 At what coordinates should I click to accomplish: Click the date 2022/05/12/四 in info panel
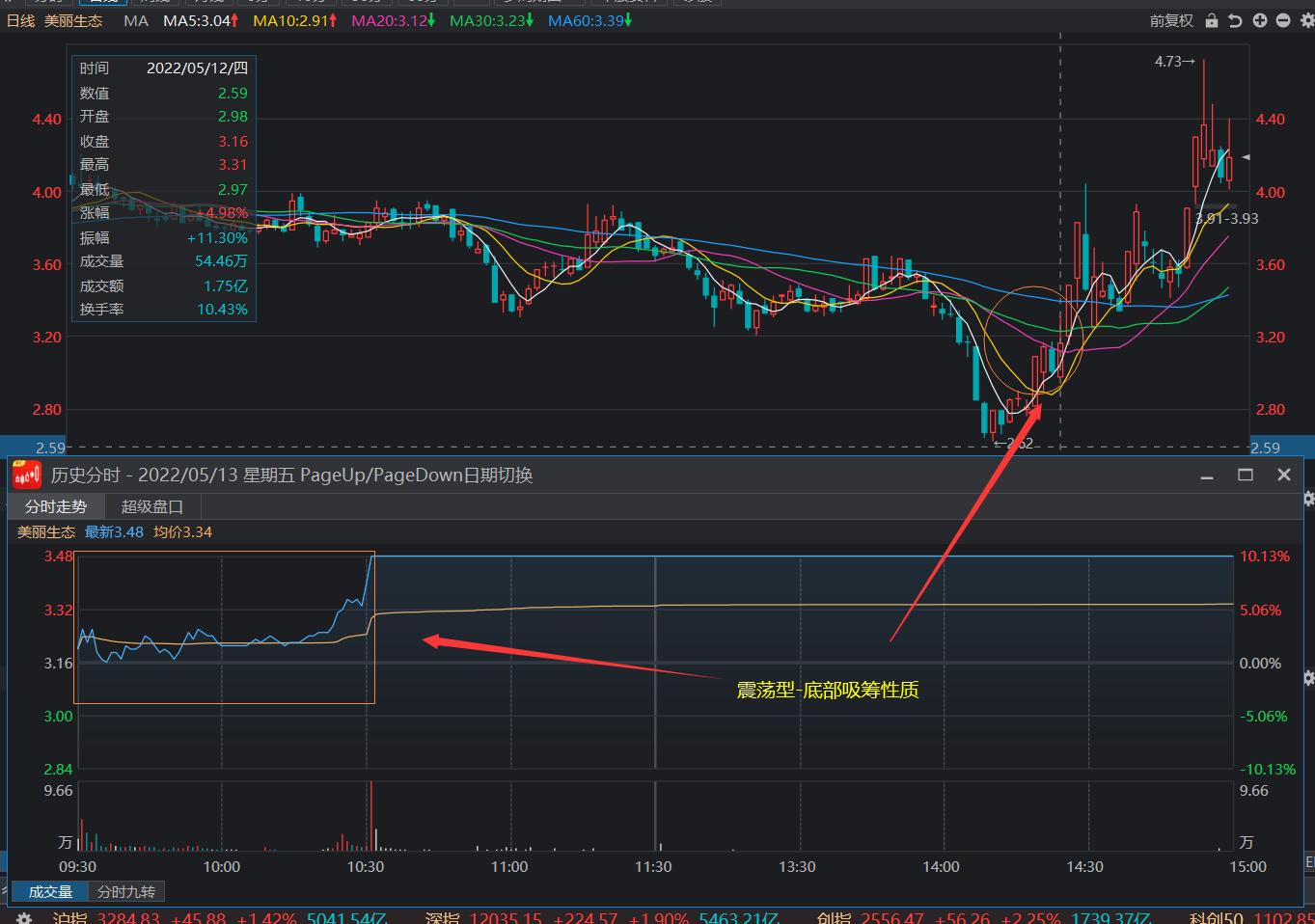(x=197, y=68)
